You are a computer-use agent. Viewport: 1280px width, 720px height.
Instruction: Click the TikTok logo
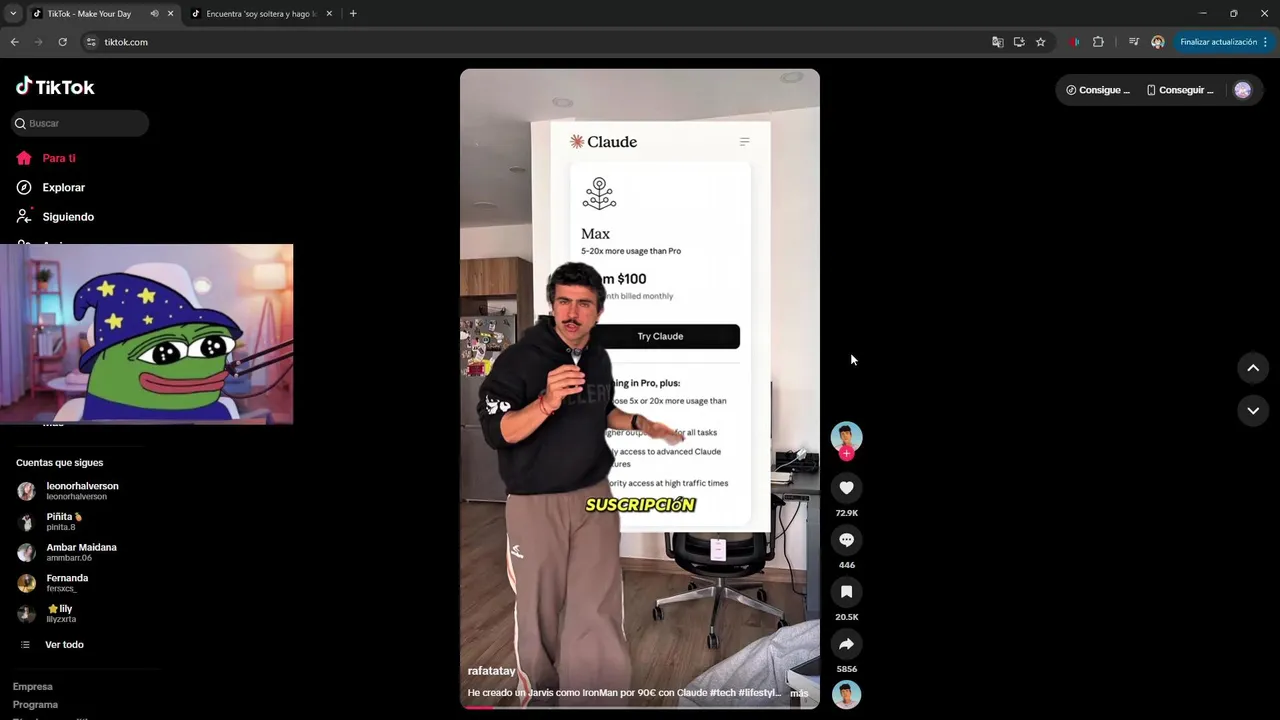click(55, 87)
